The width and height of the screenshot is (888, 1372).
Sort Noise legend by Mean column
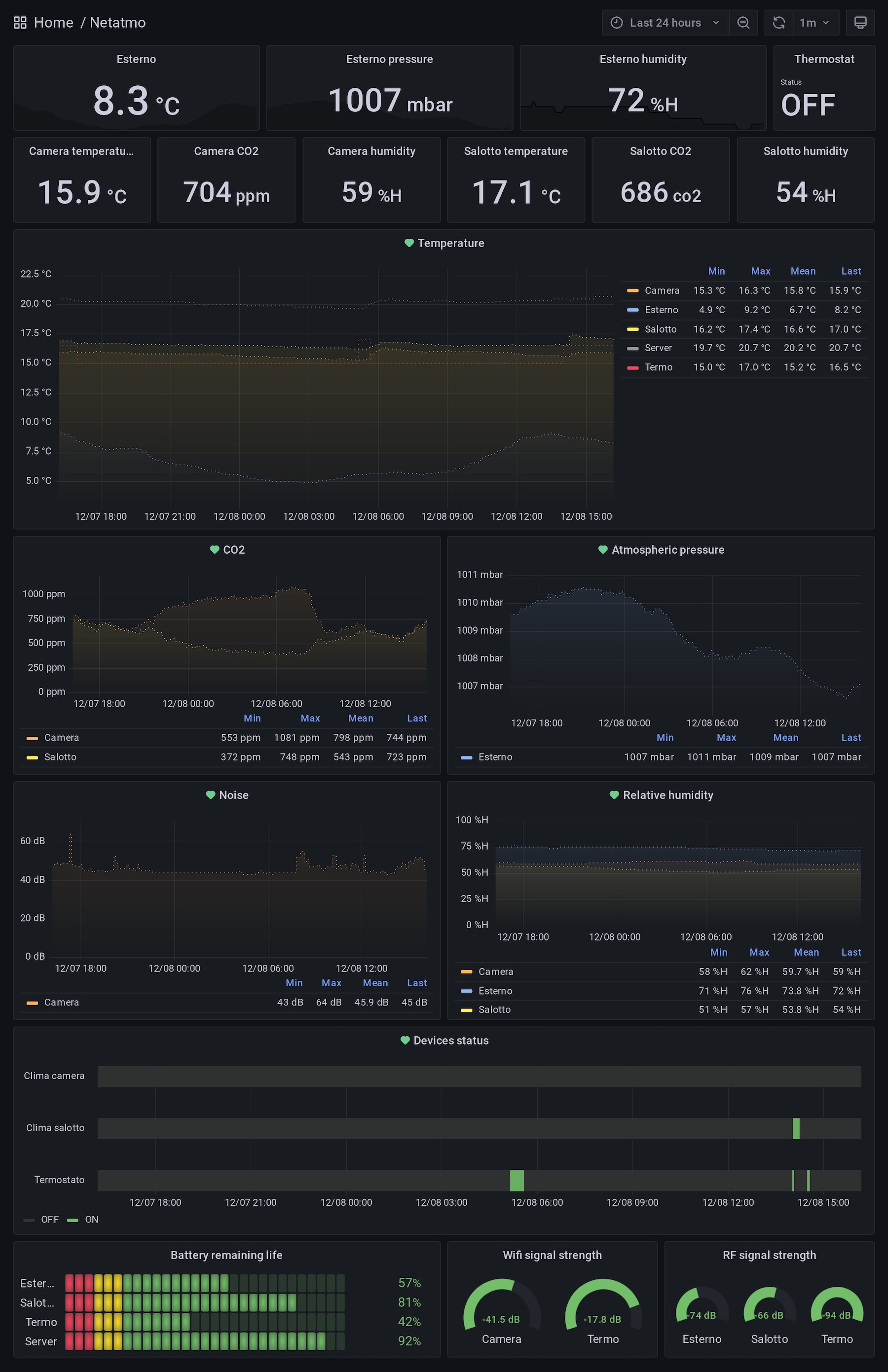[375, 983]
